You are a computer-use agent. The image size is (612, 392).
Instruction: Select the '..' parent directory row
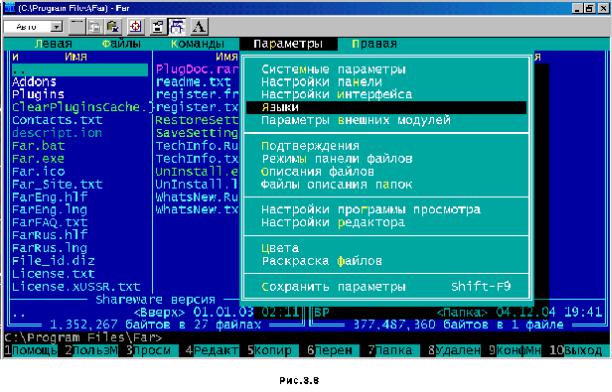(80, 70)
